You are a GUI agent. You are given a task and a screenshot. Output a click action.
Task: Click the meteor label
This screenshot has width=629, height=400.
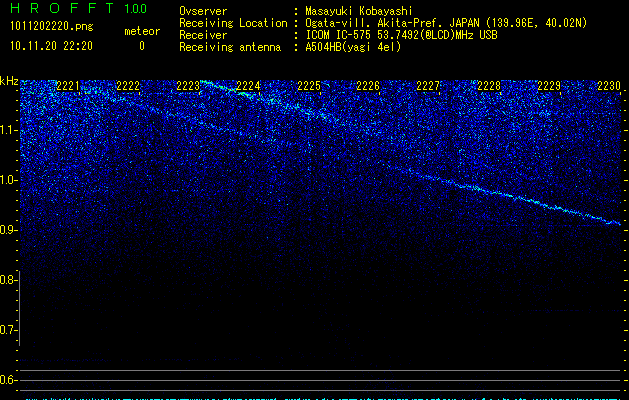click(x=142, y=31)
